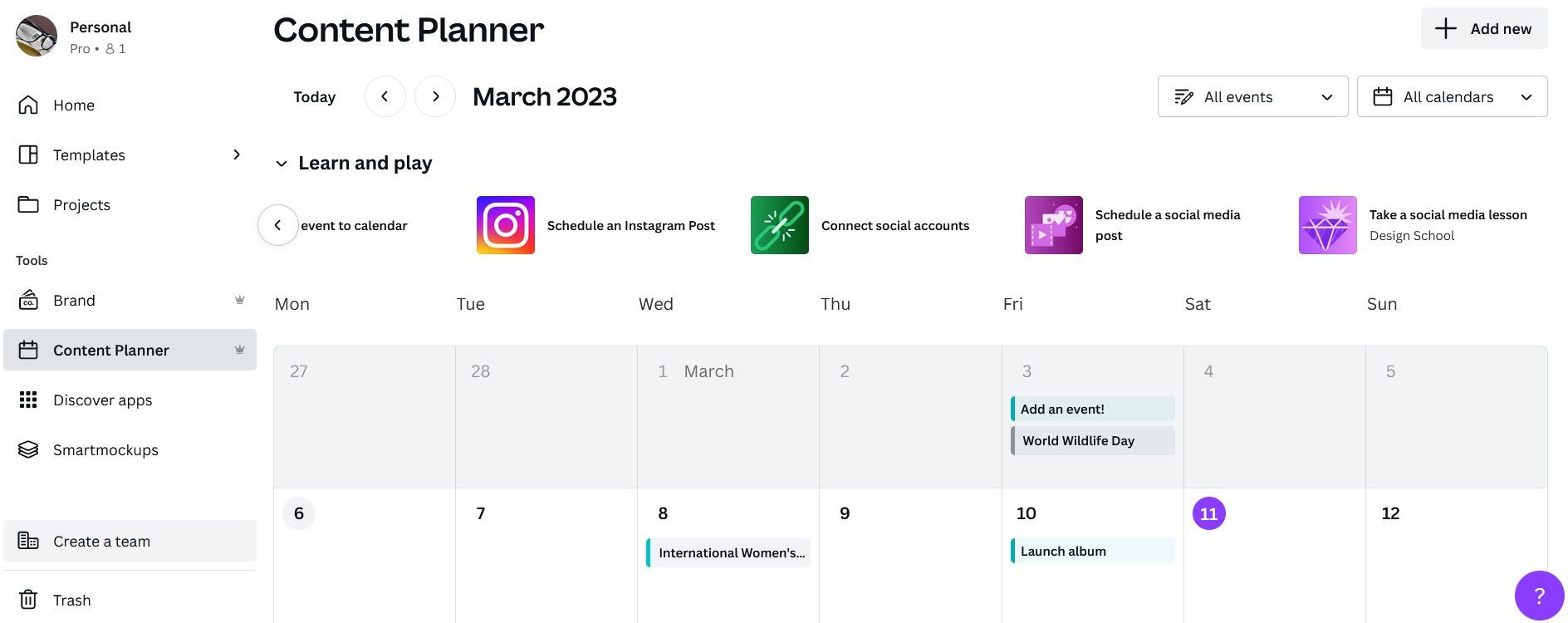Viewport: 1568px width, 623px height.
Task: Open the All calendars dropdown
Action: [x=1452, y=96]
